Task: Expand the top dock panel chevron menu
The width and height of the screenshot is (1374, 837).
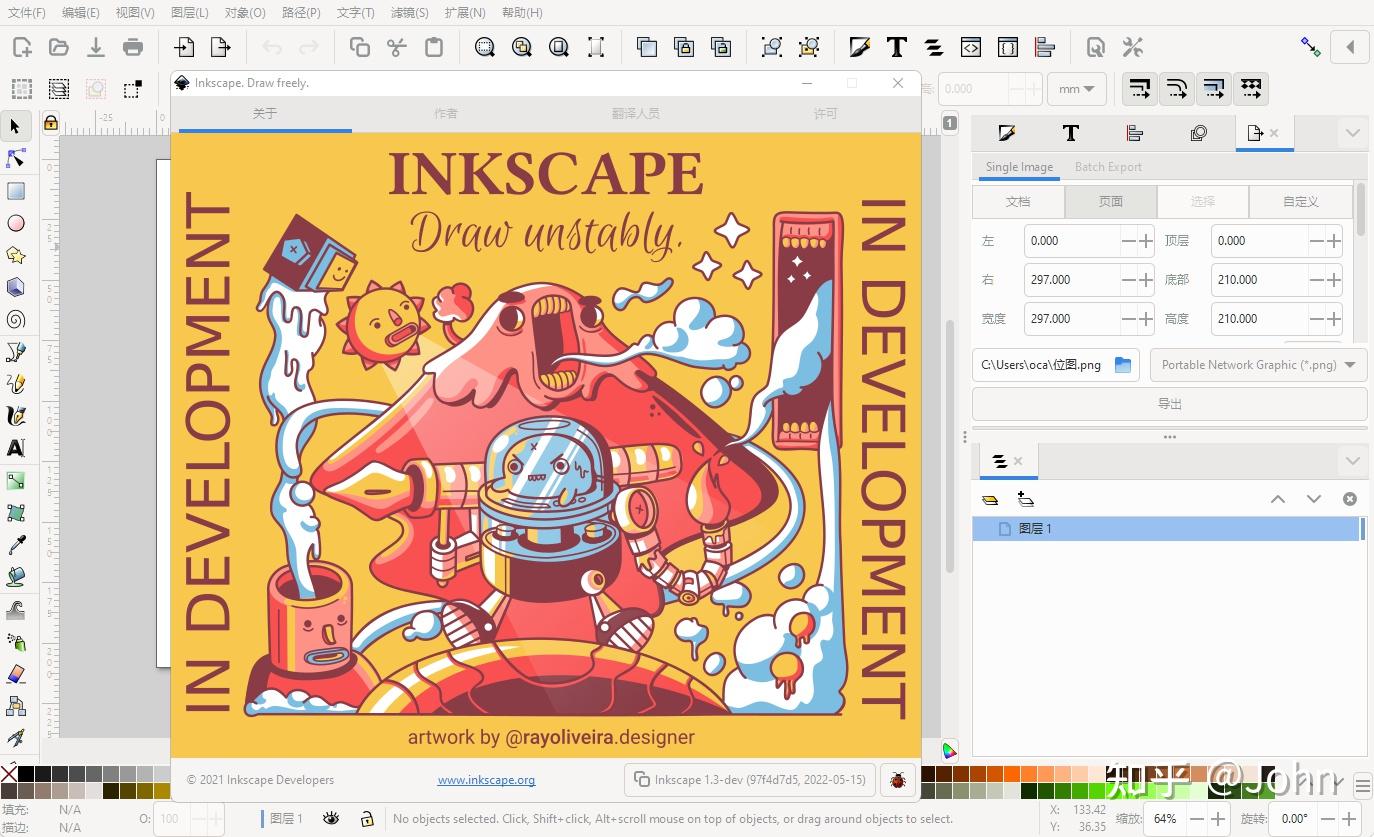Action: point(1352,133)
